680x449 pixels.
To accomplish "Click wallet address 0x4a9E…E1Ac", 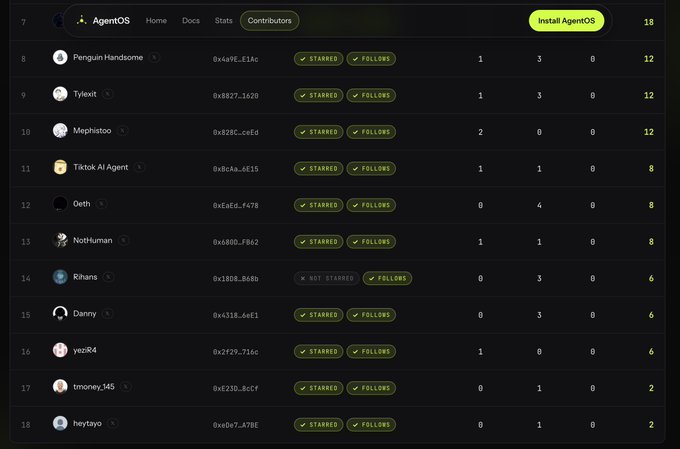I will (235, 59).
